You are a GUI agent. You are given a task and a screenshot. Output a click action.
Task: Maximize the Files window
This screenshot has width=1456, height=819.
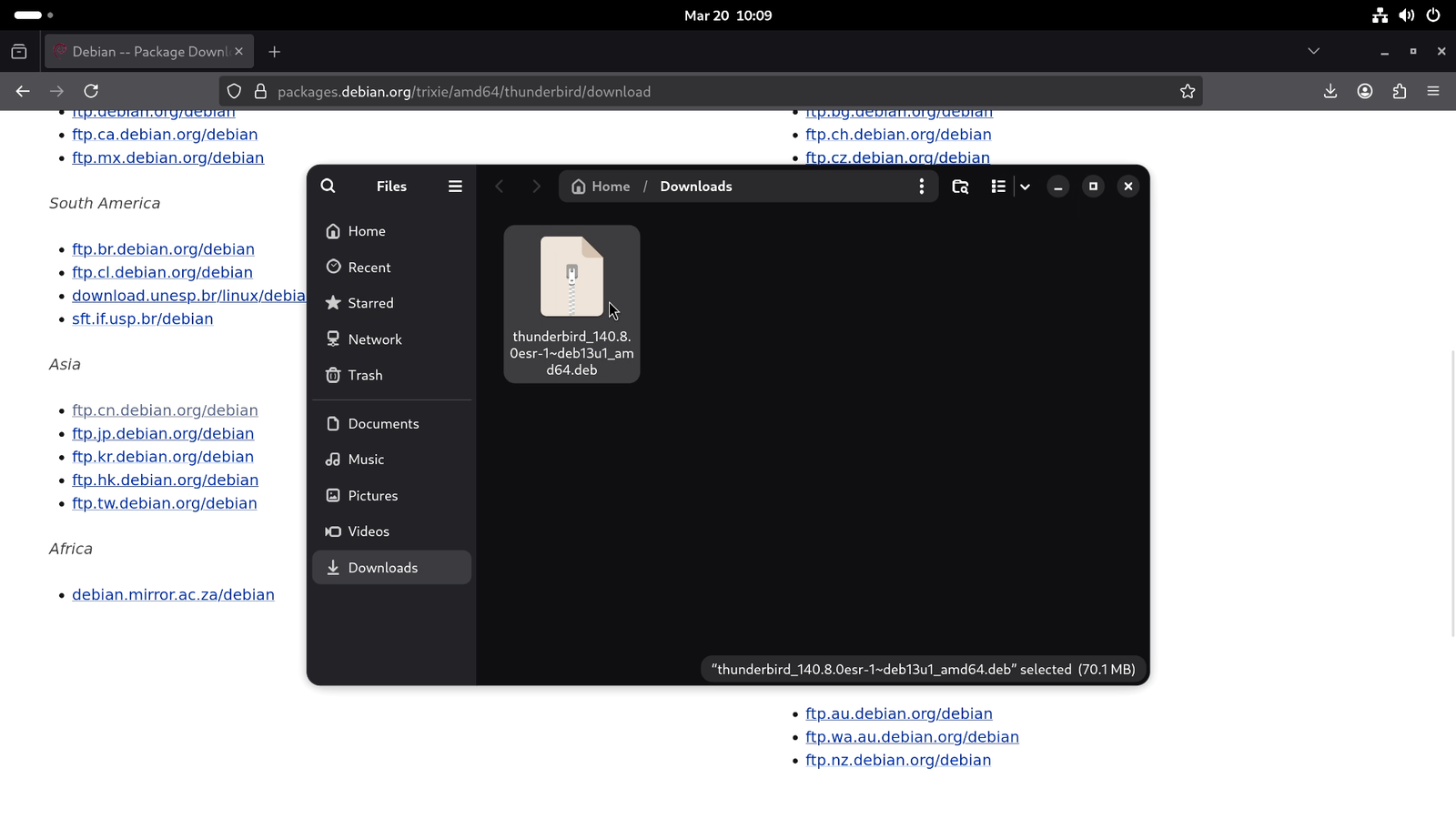[x=1093, y=186]
